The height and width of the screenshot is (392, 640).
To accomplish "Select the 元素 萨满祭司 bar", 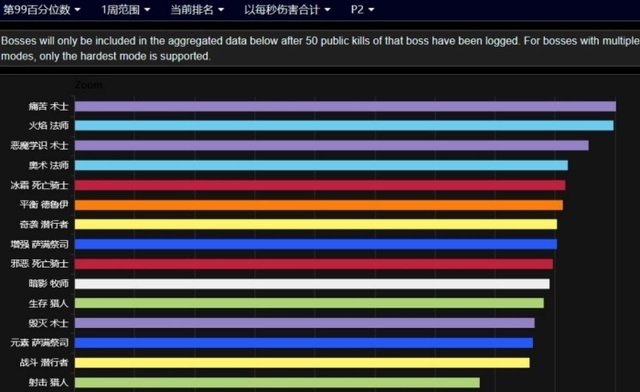I will (304, 343).
